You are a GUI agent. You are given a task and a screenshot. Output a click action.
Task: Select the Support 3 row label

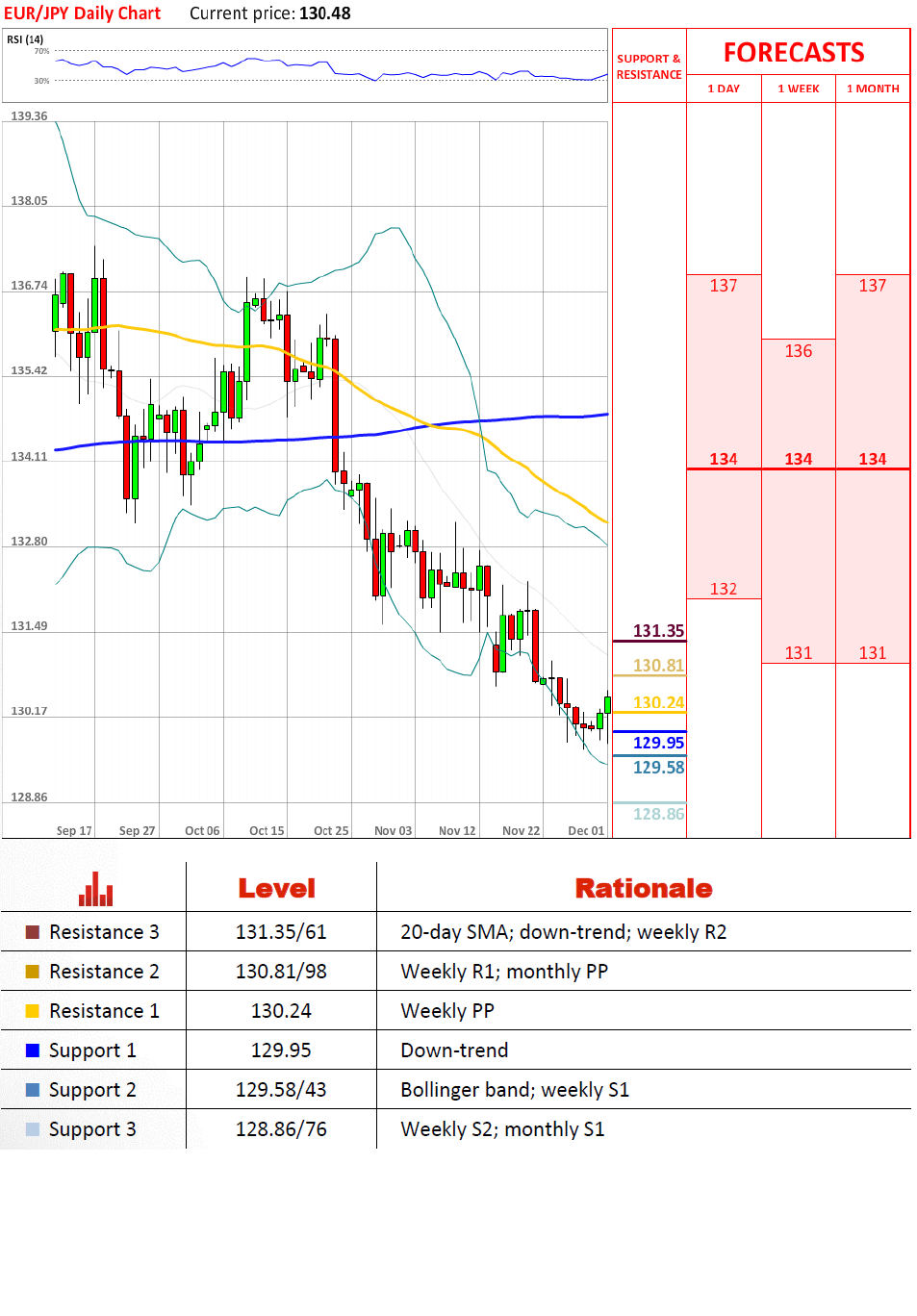(x=92, y=1129)
